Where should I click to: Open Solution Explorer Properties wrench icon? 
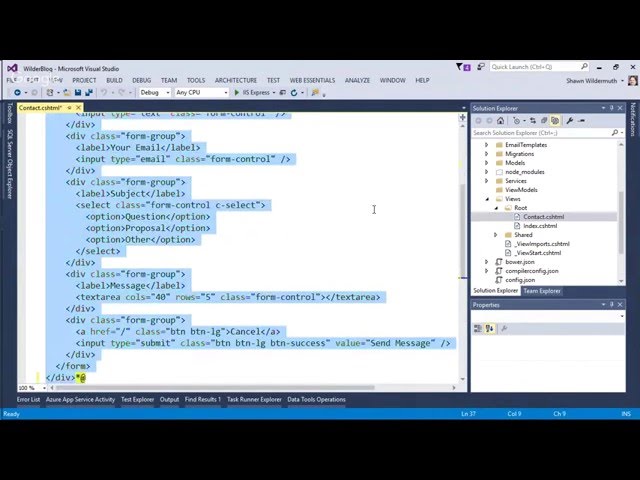[x=570, y=120]
